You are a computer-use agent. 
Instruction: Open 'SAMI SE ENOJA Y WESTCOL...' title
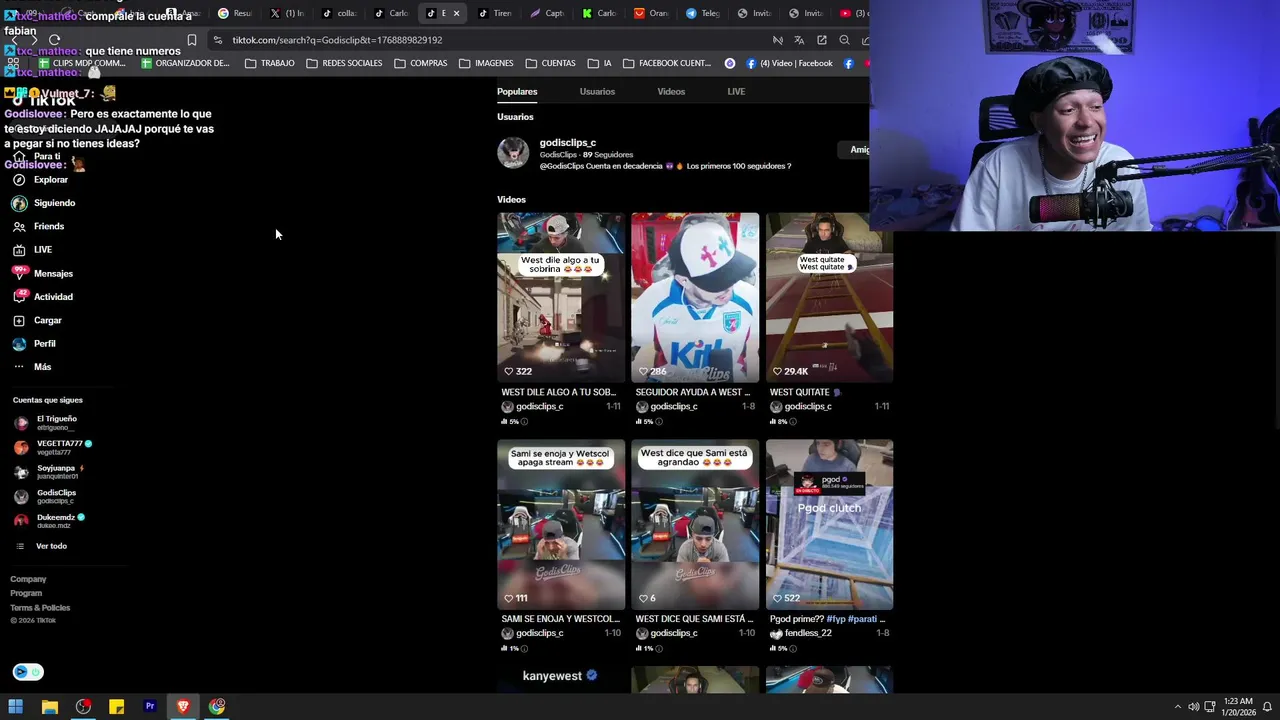[561, 619]
